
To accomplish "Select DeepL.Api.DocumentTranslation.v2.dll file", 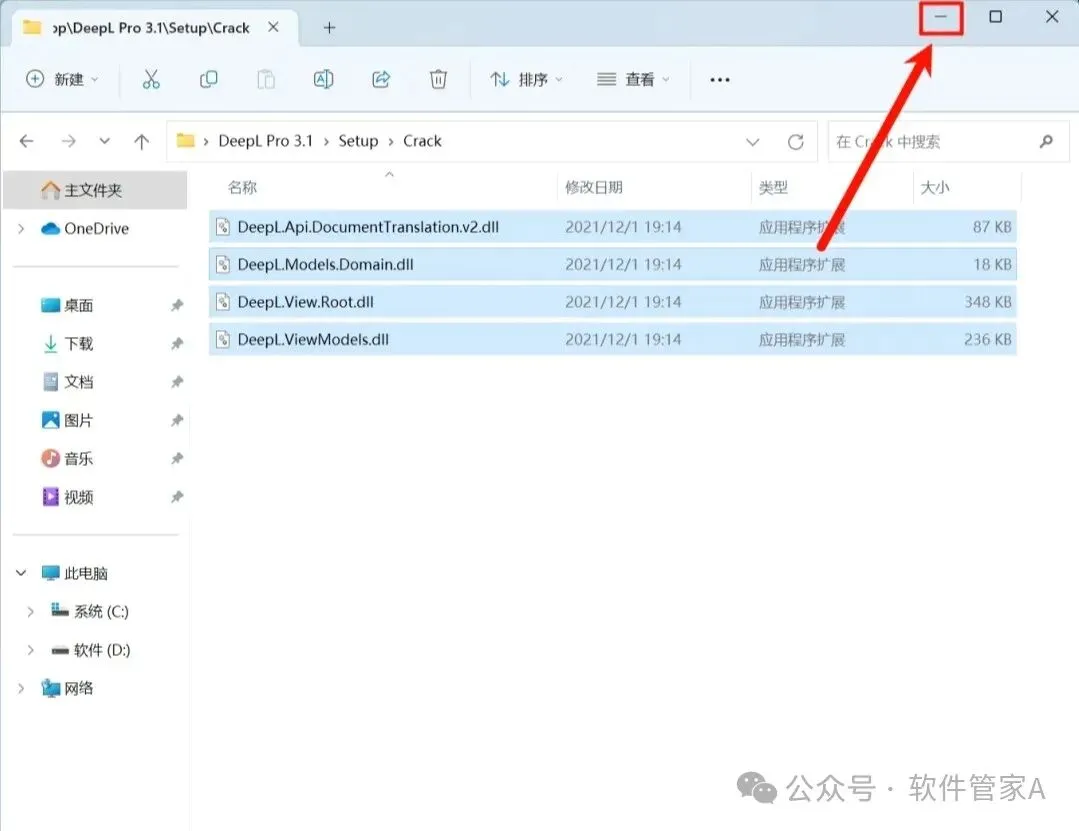I will (x=612, y=227).
